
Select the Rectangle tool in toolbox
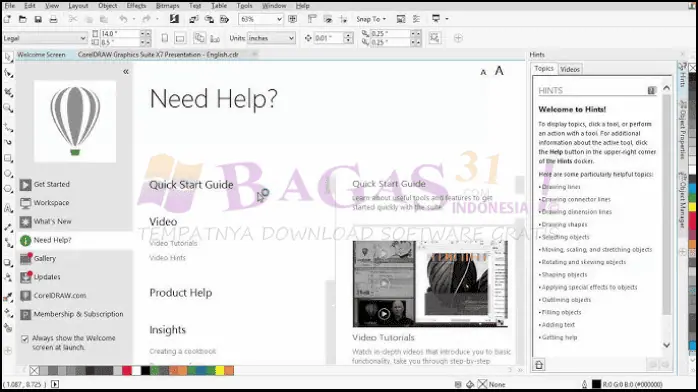tap(8, 158)
